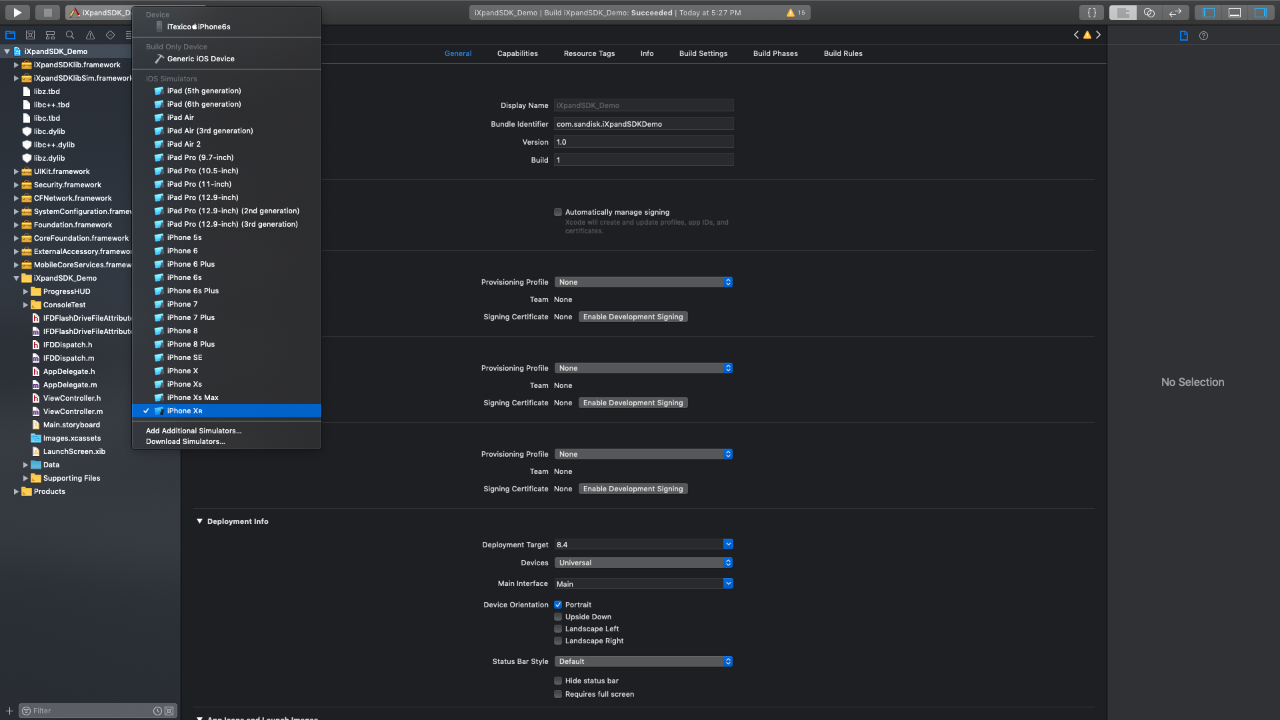The width and height of the screenshot is (1280, 720).
Task: Enable Landscape Right orientation
Action: click(558, 641)
